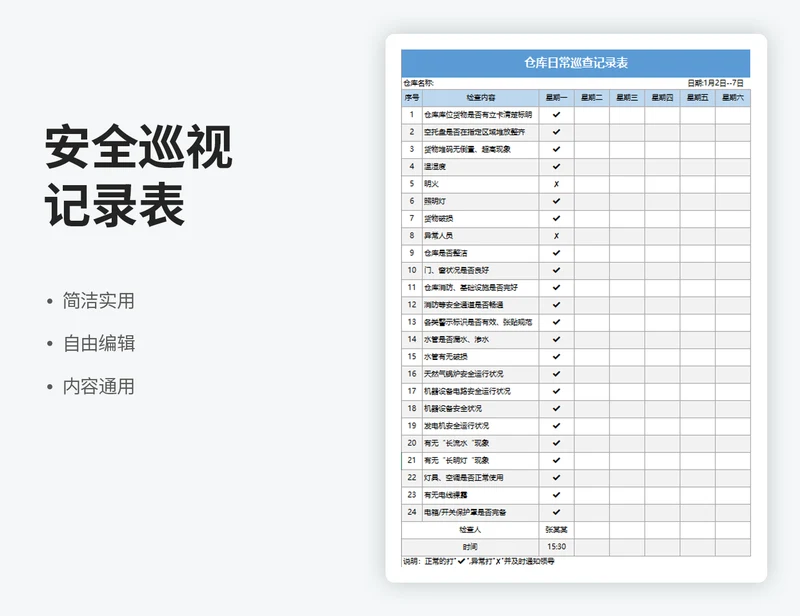Click the sequence number 20 cell
This screenshot has height=616, width=800.
click(x=412, y=443)
